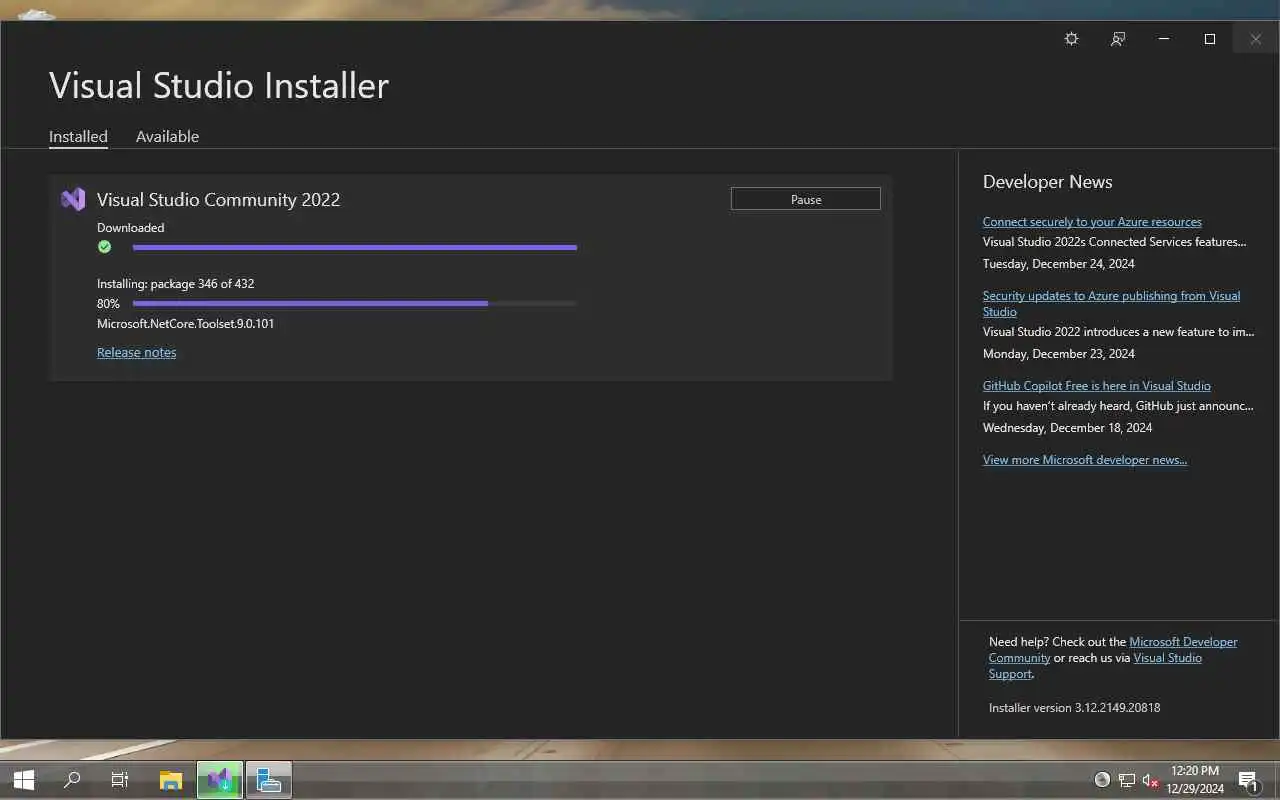Click the download progress bar

click(x=355, y=247)
